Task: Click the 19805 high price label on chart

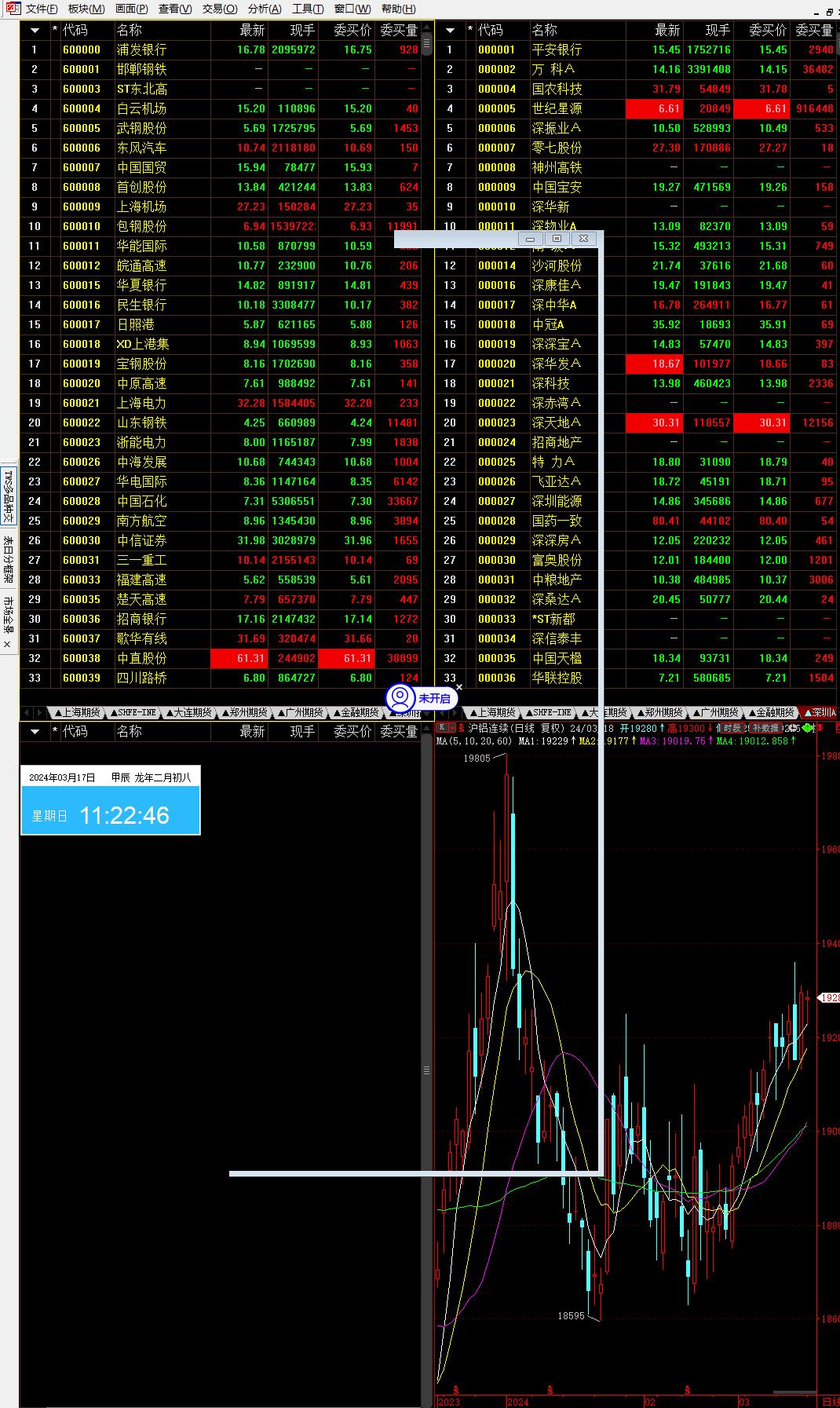Action: (477, 758)
